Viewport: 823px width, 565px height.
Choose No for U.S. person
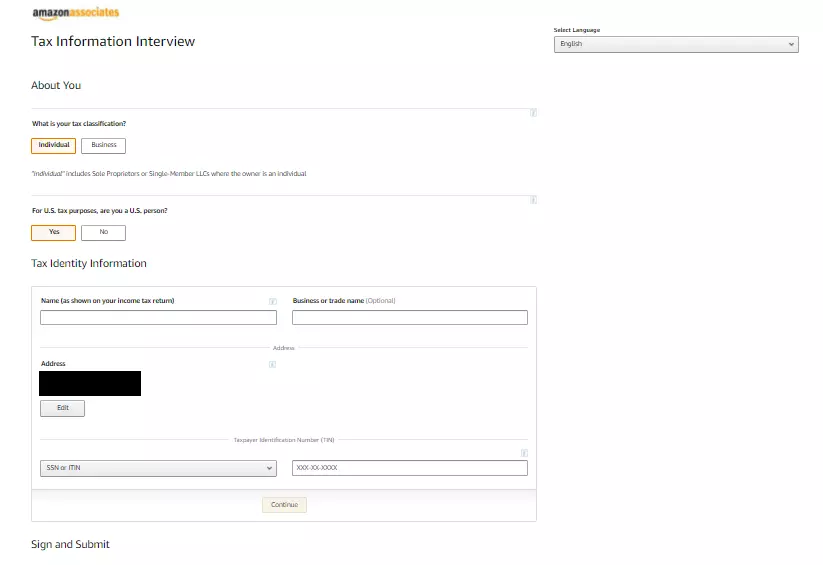coord(103,233)
